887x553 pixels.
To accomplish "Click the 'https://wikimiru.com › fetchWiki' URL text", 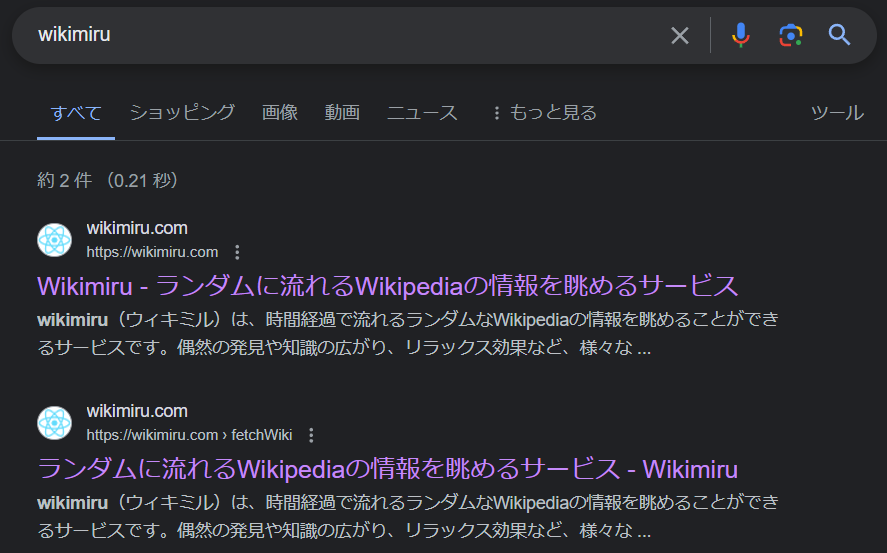I will (189, 435).
